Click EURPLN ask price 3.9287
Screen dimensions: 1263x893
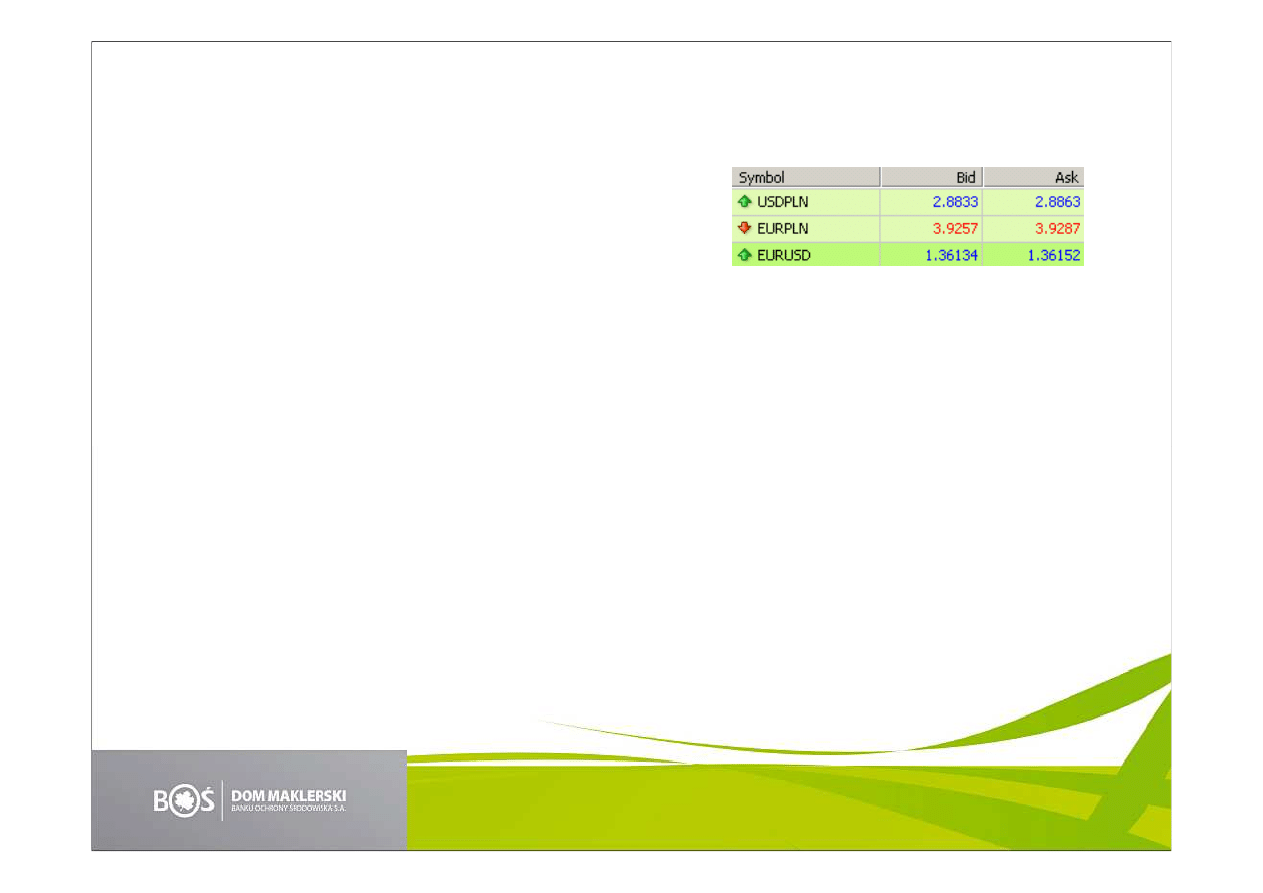tap(1056, 228)
